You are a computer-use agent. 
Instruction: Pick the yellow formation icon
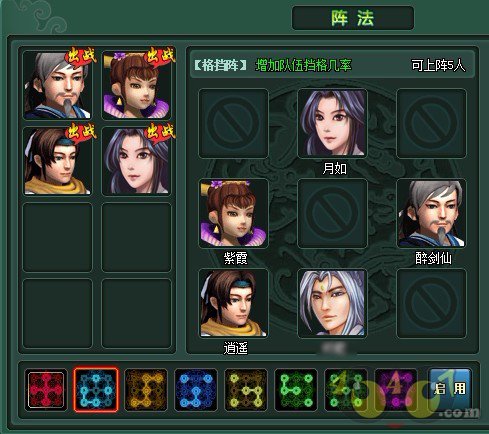[x=246, y=390]
